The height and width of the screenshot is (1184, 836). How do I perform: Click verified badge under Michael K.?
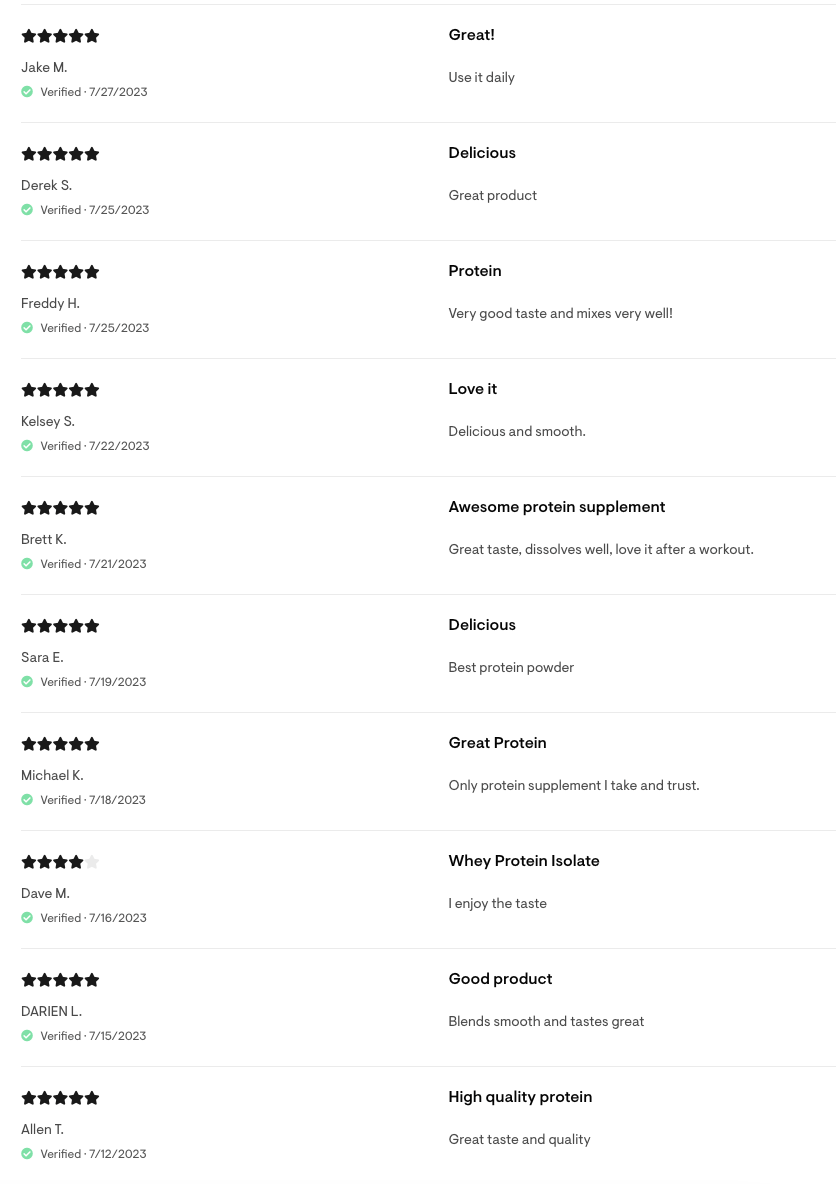(x=27, y=800)
